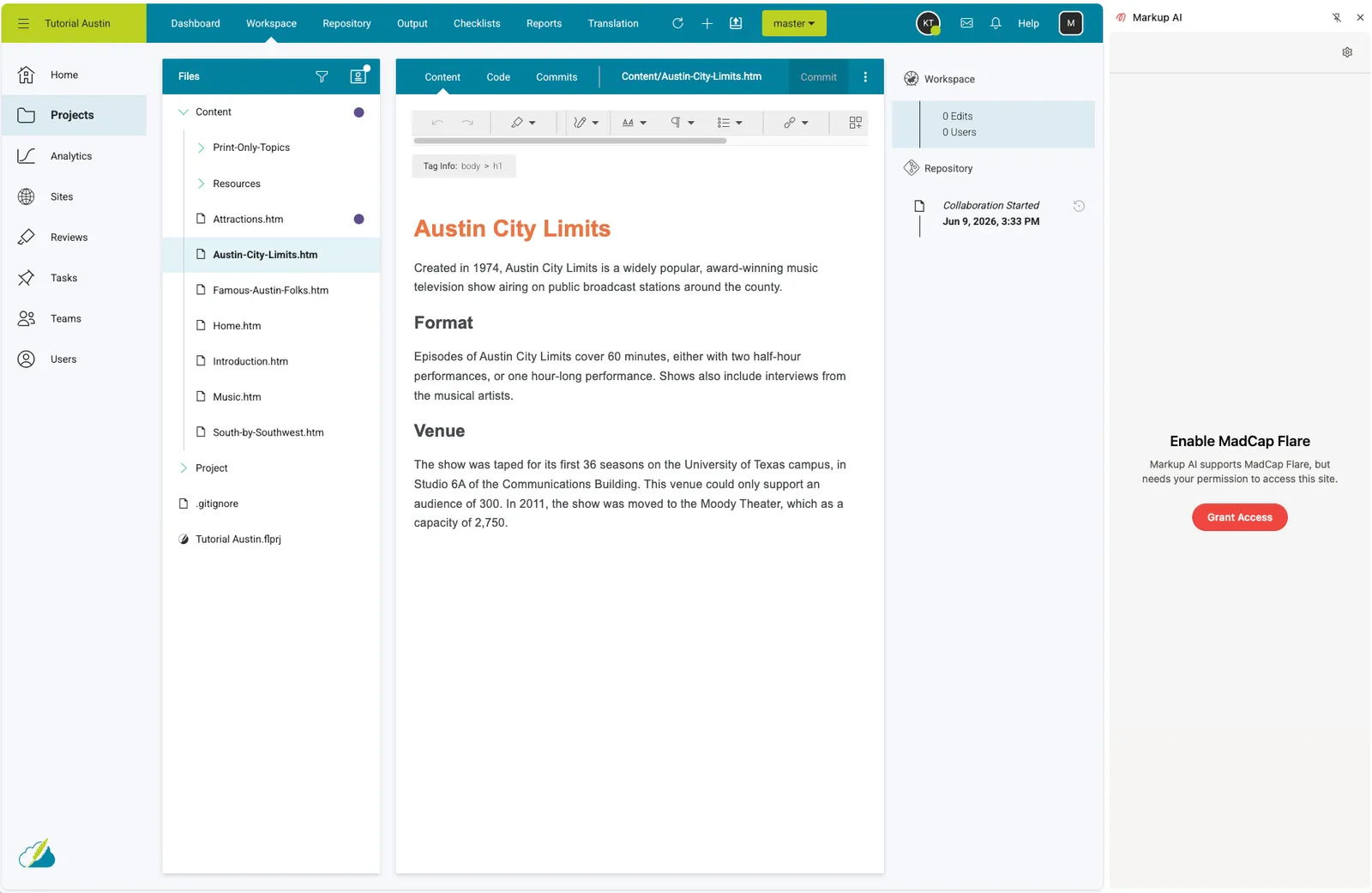Screen dimensions: 1372x893
Task: Open the Repository menu in top bar
Action: [346, 23]
